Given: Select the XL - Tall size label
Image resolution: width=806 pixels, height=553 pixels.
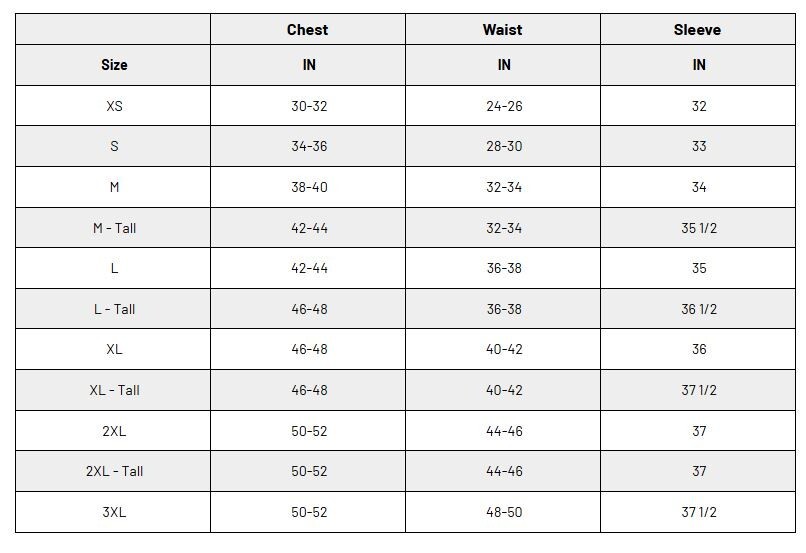Looking at the screenshot, I should [x=114, y=391].
